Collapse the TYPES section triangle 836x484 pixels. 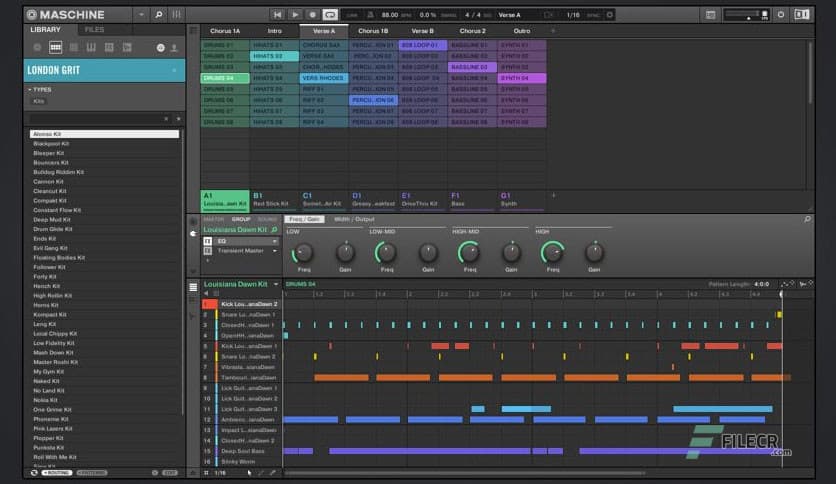click(x=29, y=90)
